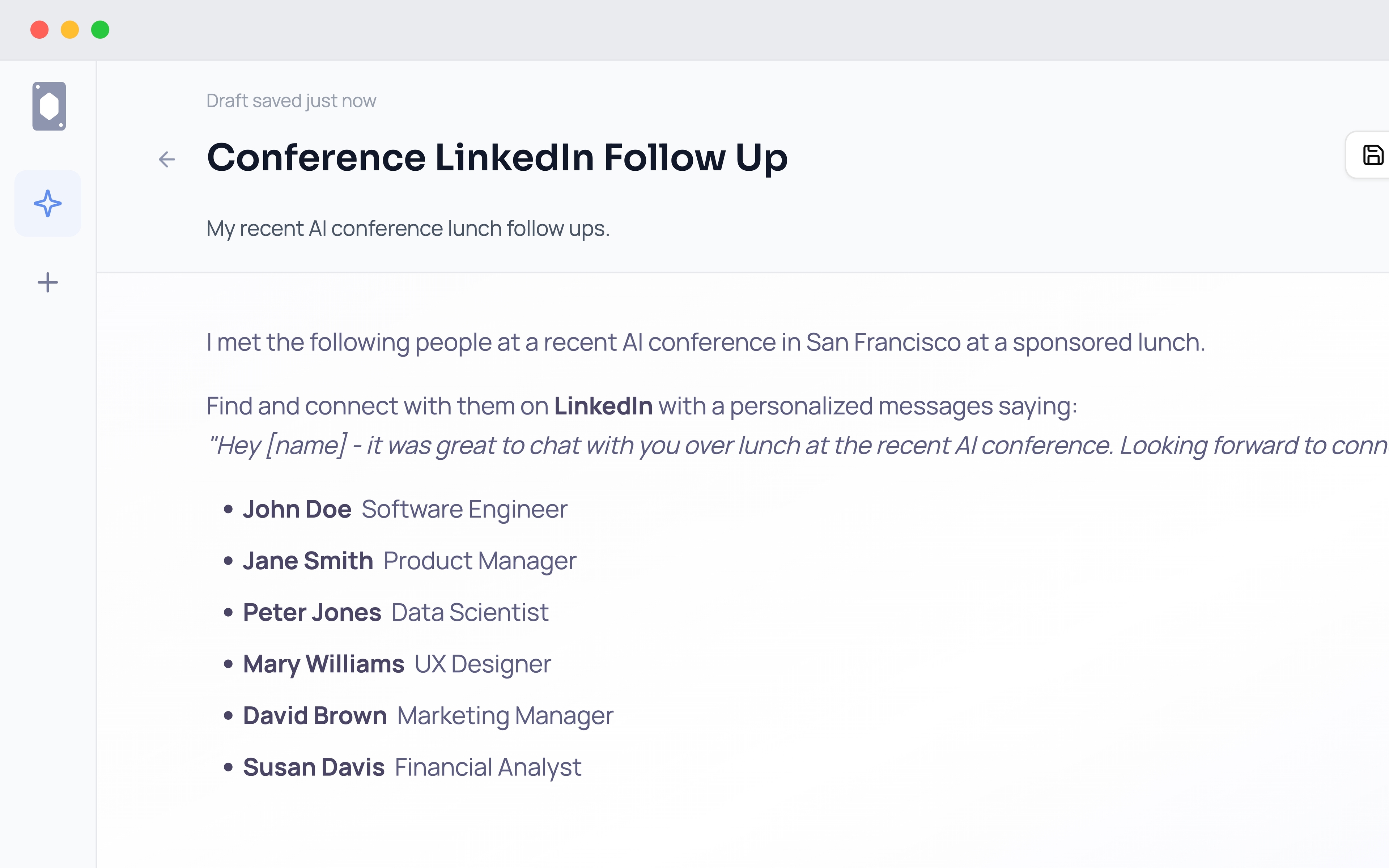
Task: Click the Peter Jones Data Scientist entry
Action: tap(395, 613)
